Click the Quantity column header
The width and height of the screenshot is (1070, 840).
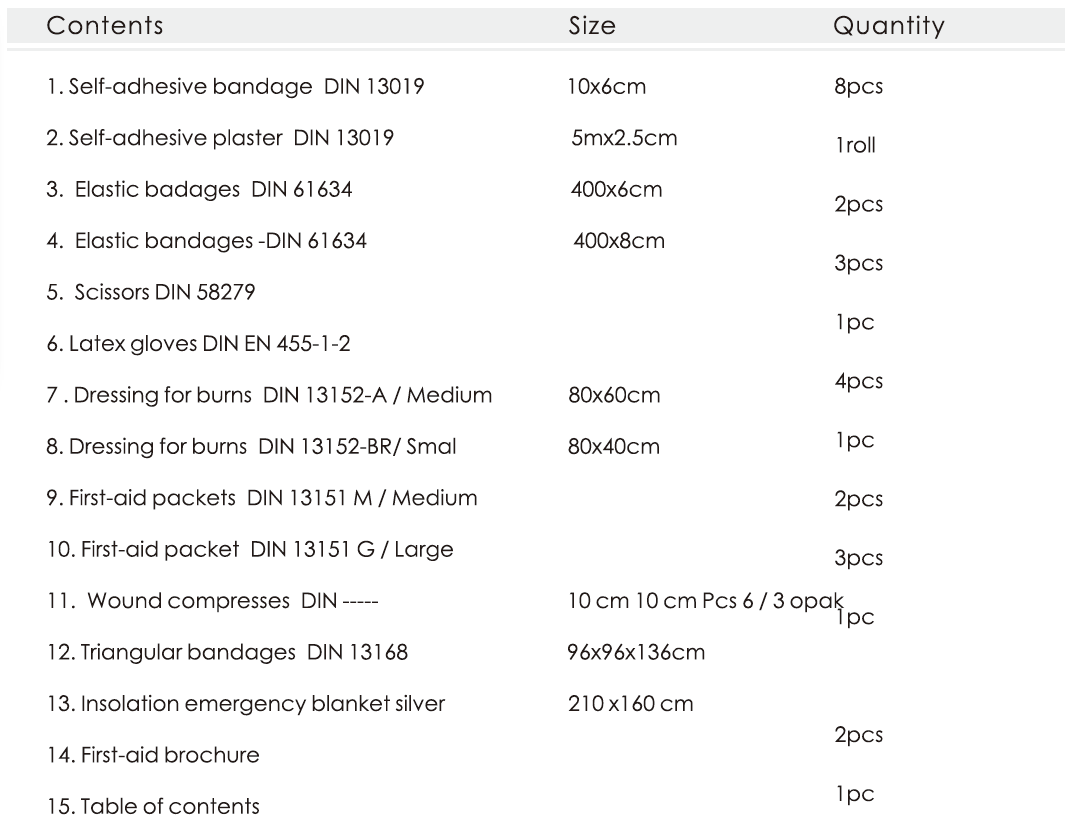(889, 27)
